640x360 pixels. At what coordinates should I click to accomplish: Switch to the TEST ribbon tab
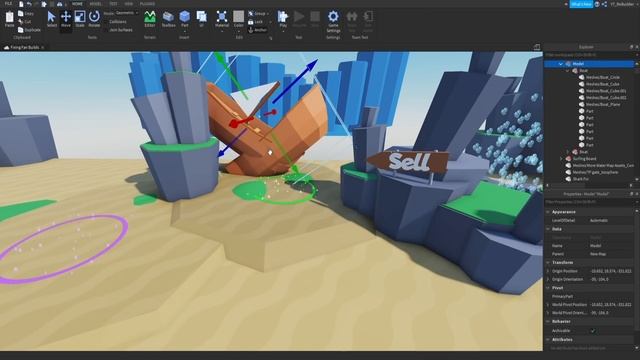(x=113, y=4)
